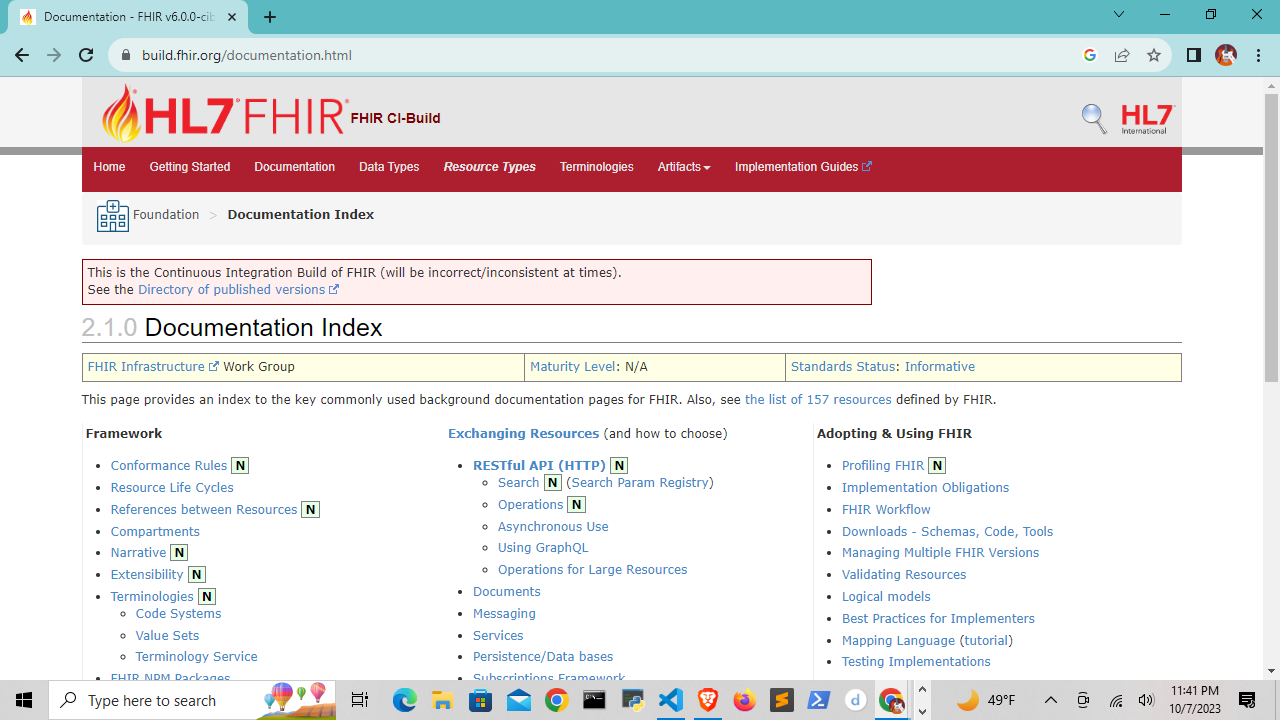Viewport: 1280px width, 720px height.
Task: Open the Terminologies nav item
Action: pos(597,167)
